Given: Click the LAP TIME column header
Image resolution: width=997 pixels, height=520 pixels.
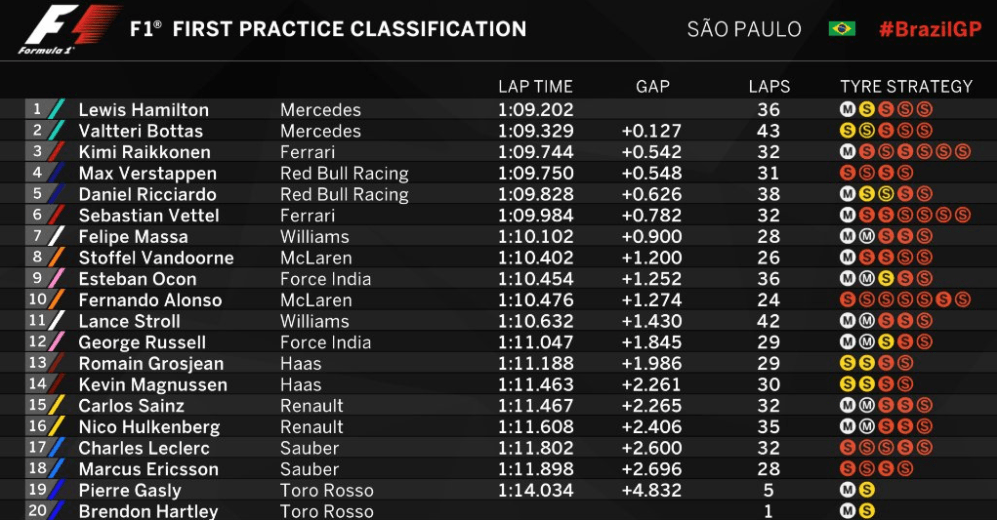Looking at the screenshot, I should pos(535,86).
